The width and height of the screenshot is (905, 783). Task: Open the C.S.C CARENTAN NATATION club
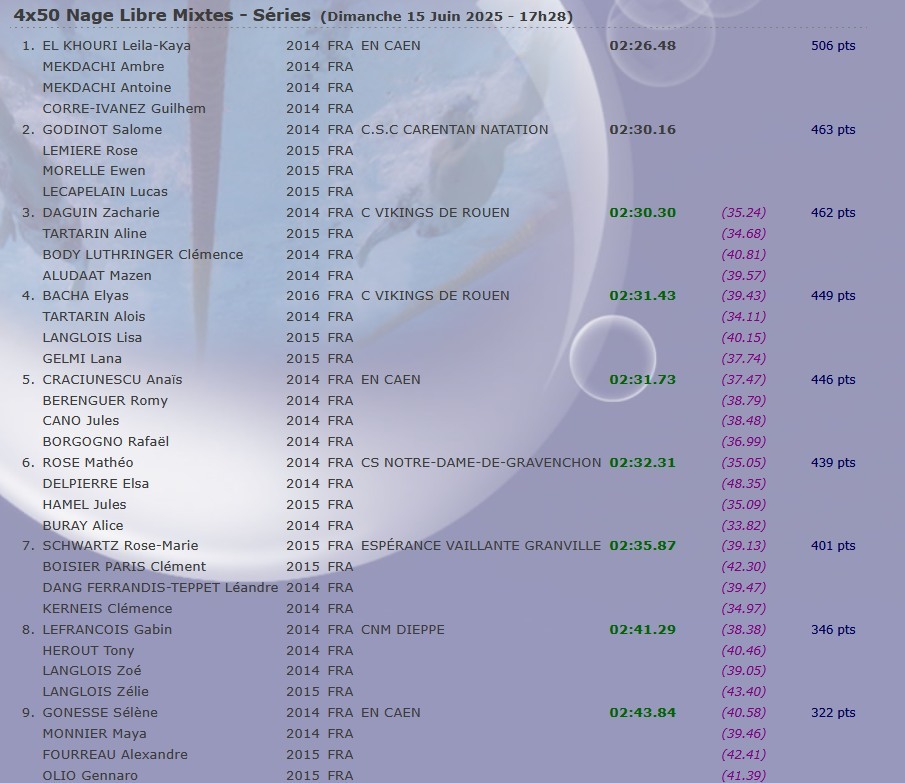coord(454,129)
